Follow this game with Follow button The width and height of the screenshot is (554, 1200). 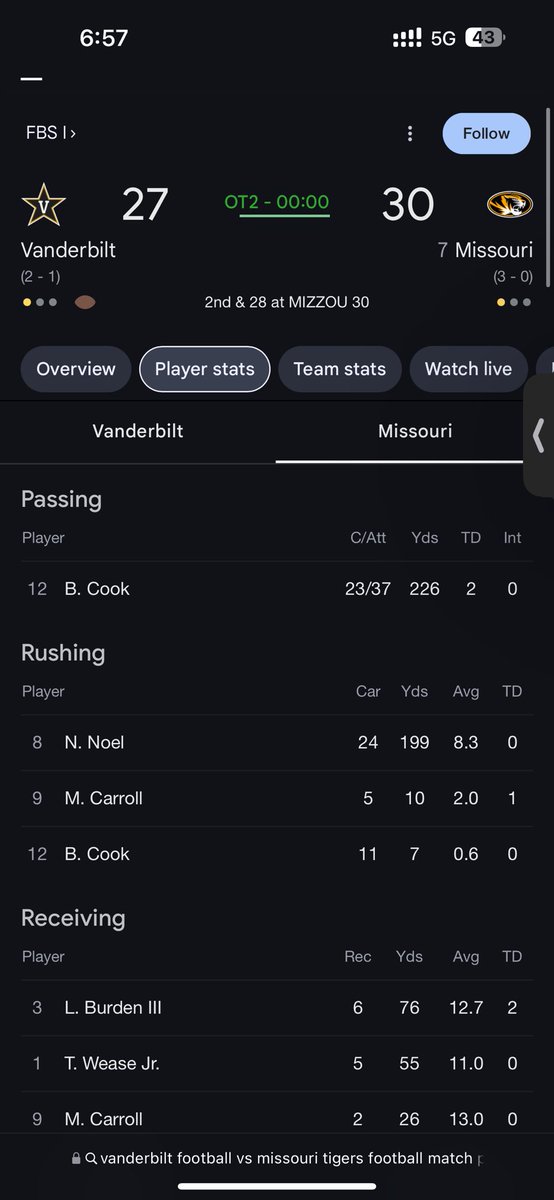tap(487, 133)
